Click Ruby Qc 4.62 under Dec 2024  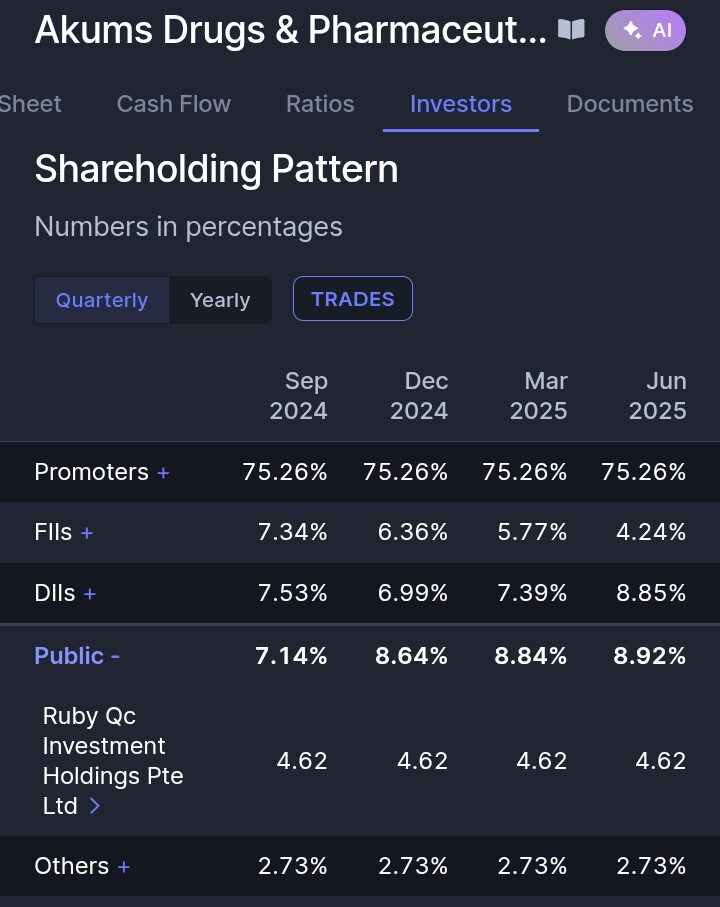(x=422, y=761)
